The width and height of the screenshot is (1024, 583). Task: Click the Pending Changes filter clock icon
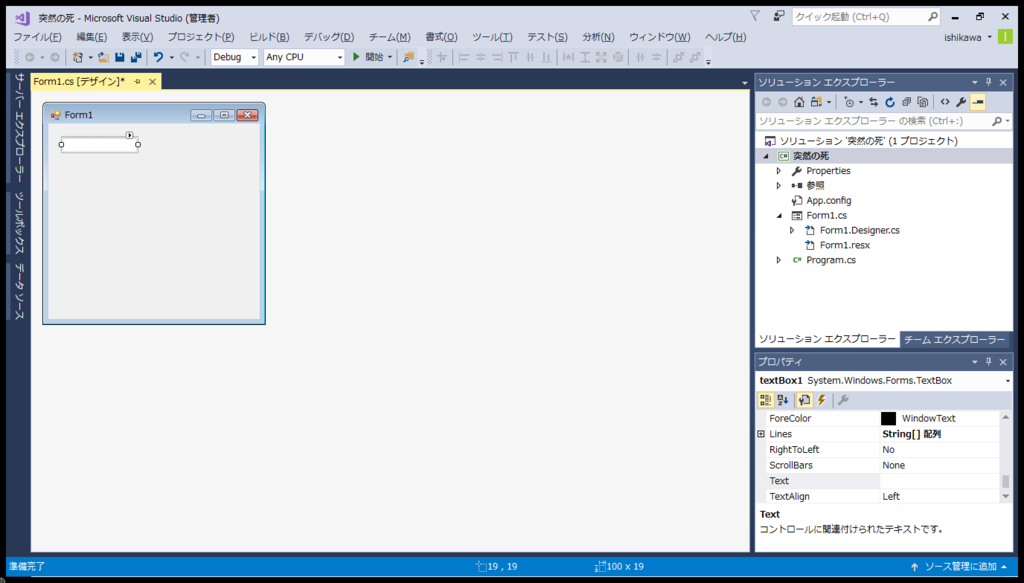tap(849, 102)
